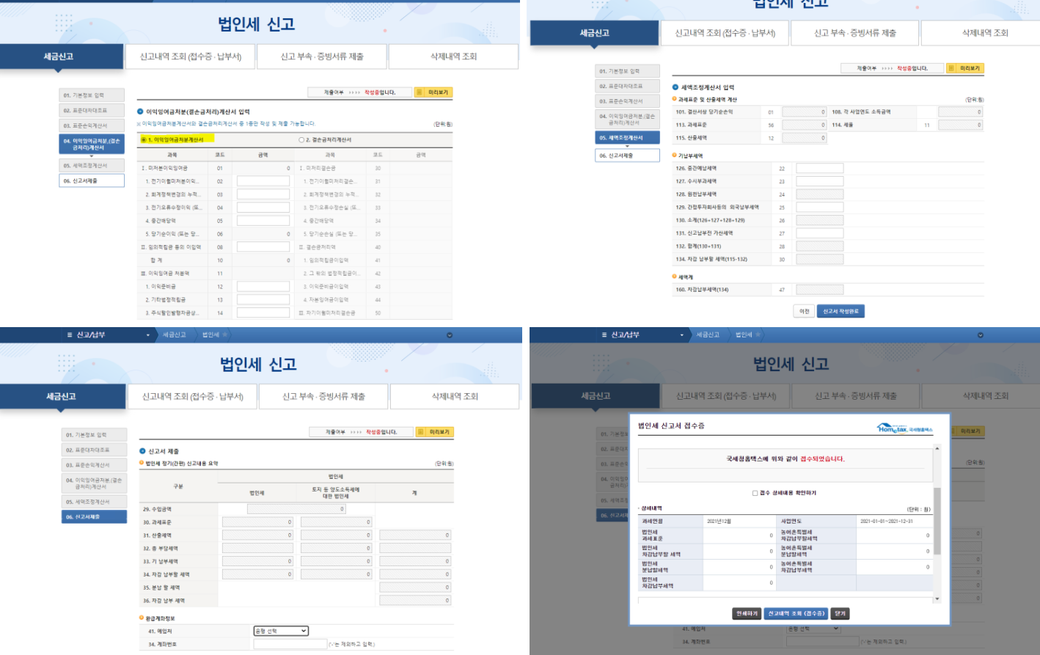Viewport: 1040px width, 655px height.
Task: Click the 126. 중간예납세액 input field
Action: point(819,169)
